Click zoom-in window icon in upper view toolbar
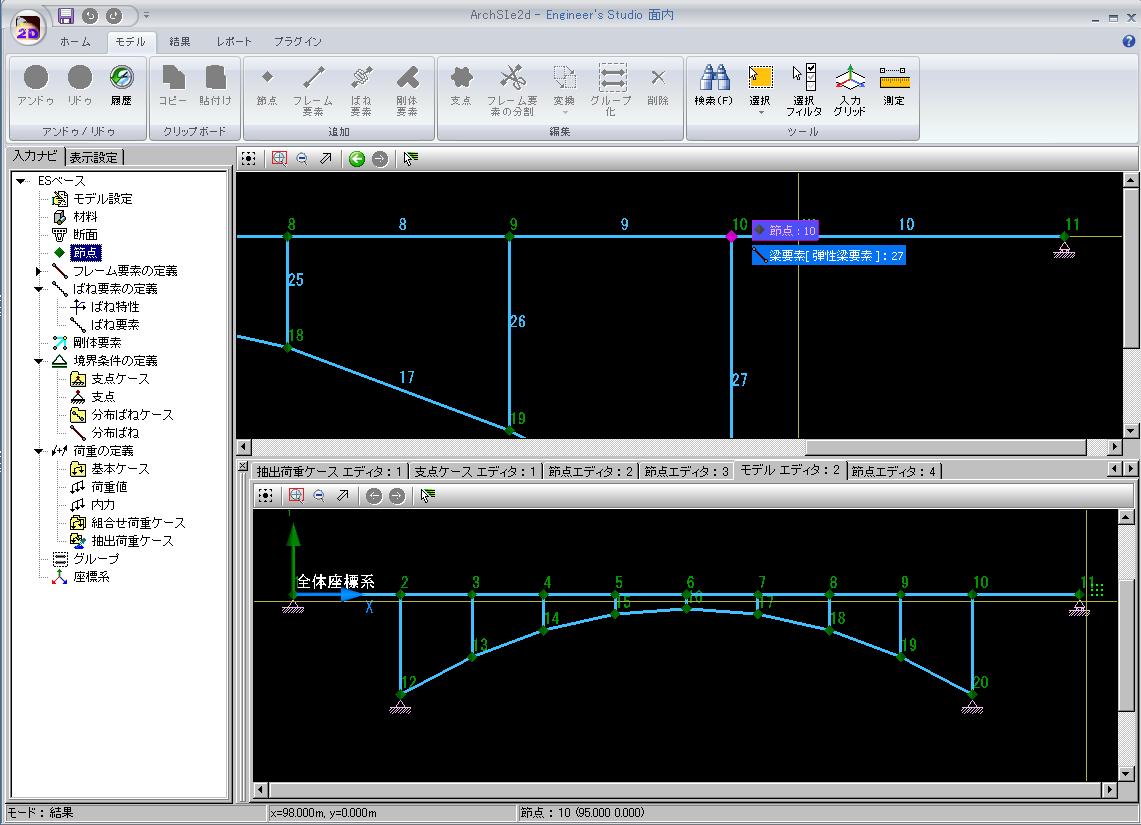The height and width of the screenshot is (825, 1141). [279, 159]
